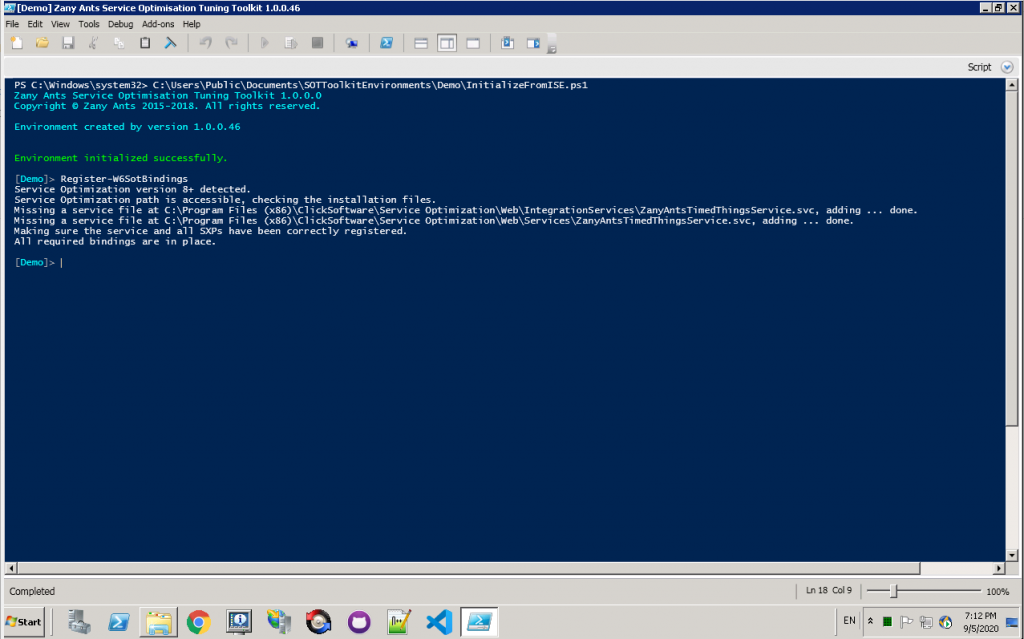Image resolution: width=1024 pixels, height=639 pixels.
Task: Show the command window toolbar icon
Action: 507,43
